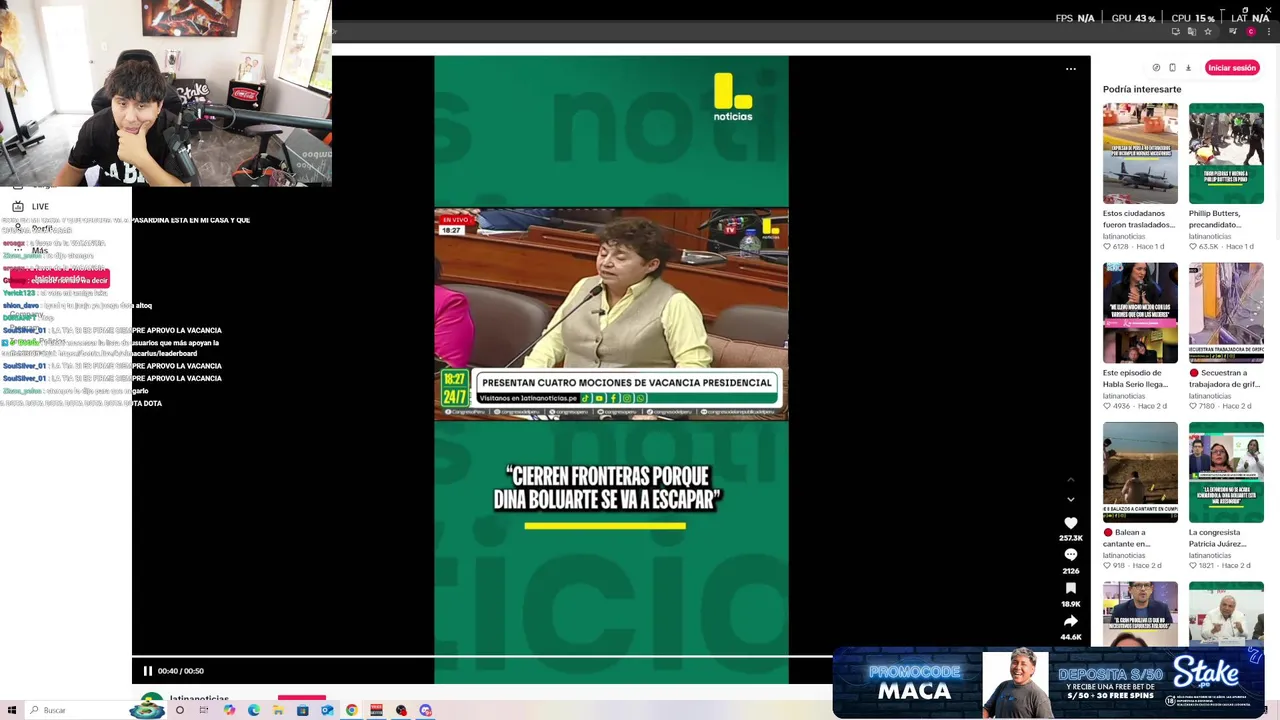Open 'La congresista Patricia Juárez' thumbnail
This screenshot has width=1280, height=720.
click(x=1226, y=472)
